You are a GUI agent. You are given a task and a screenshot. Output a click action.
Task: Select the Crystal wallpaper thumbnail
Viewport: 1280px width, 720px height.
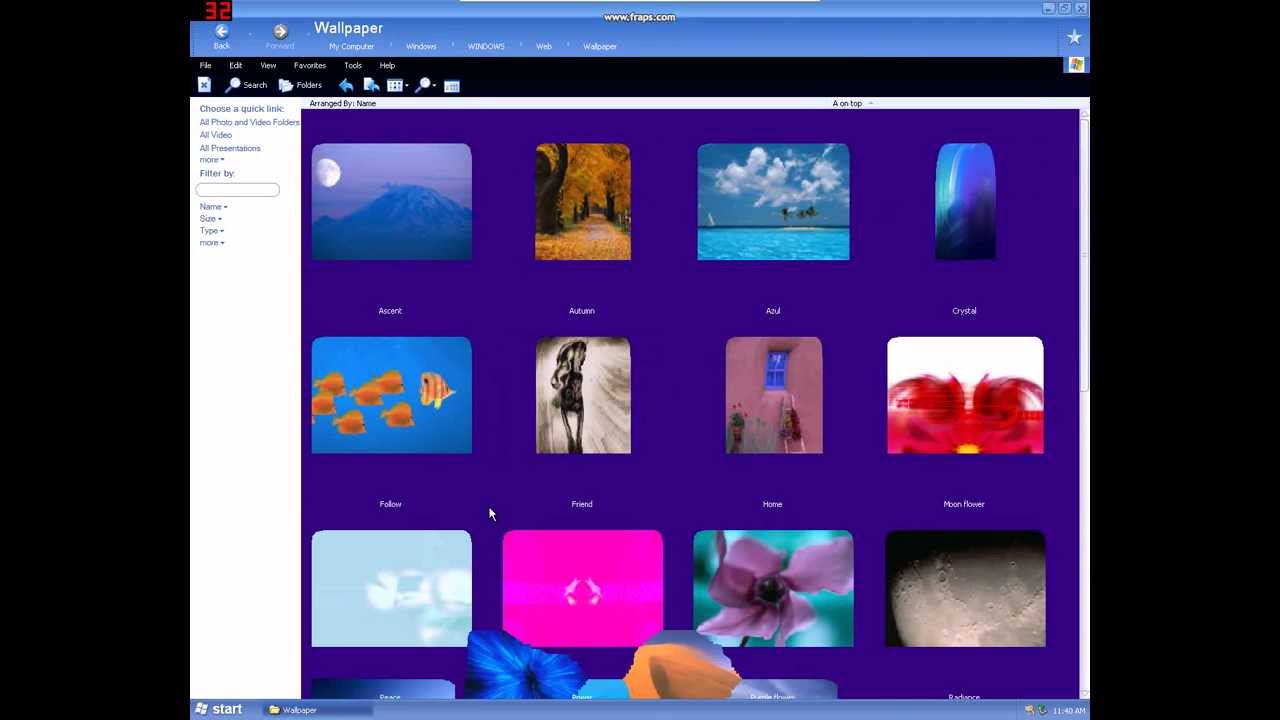965,202
